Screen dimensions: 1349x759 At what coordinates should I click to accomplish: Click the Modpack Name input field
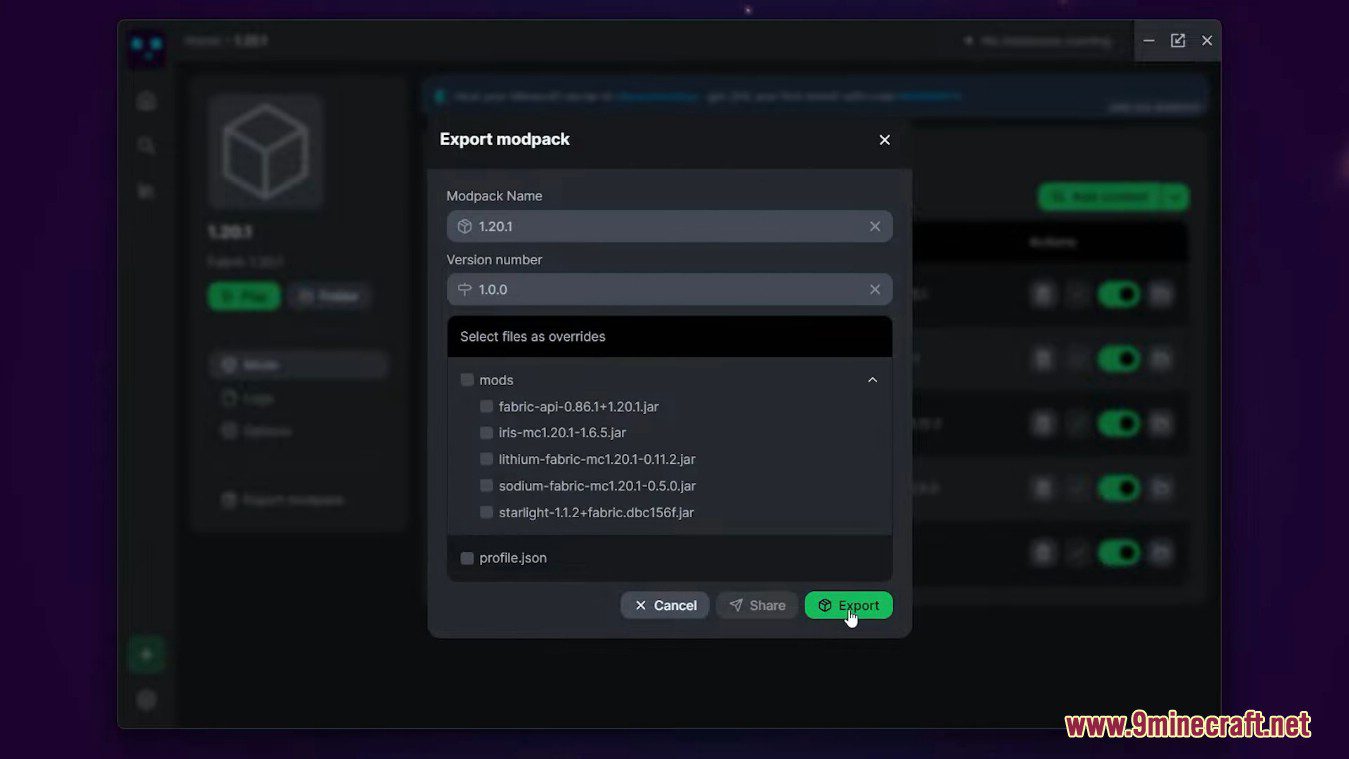(669, 227)
